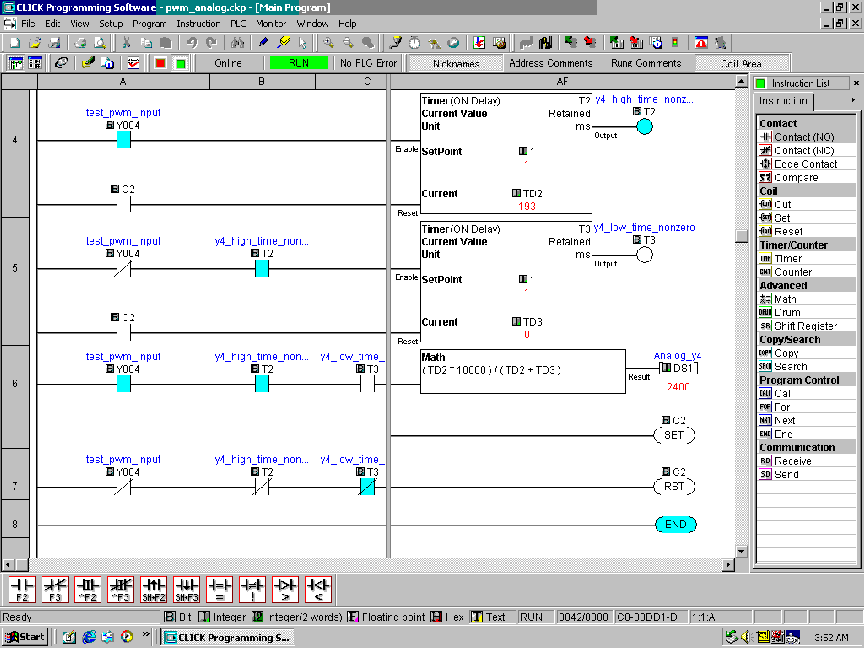The width and height of the screenshot is (864, 649).
Task: Insert a less-than compare contact
Action: (318, 589)
